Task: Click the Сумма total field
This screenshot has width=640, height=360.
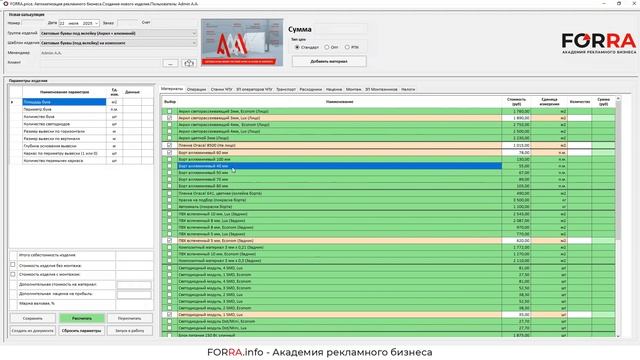Action: point(341,29)
